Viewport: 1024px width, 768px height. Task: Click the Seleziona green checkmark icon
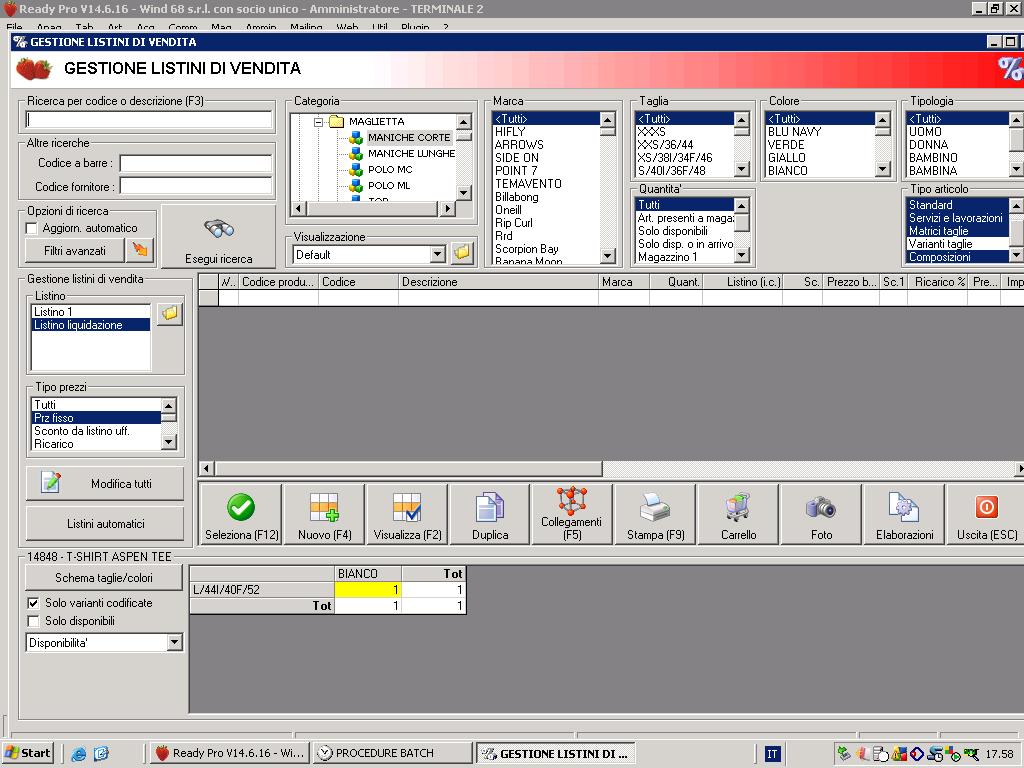tap(241, 507)
